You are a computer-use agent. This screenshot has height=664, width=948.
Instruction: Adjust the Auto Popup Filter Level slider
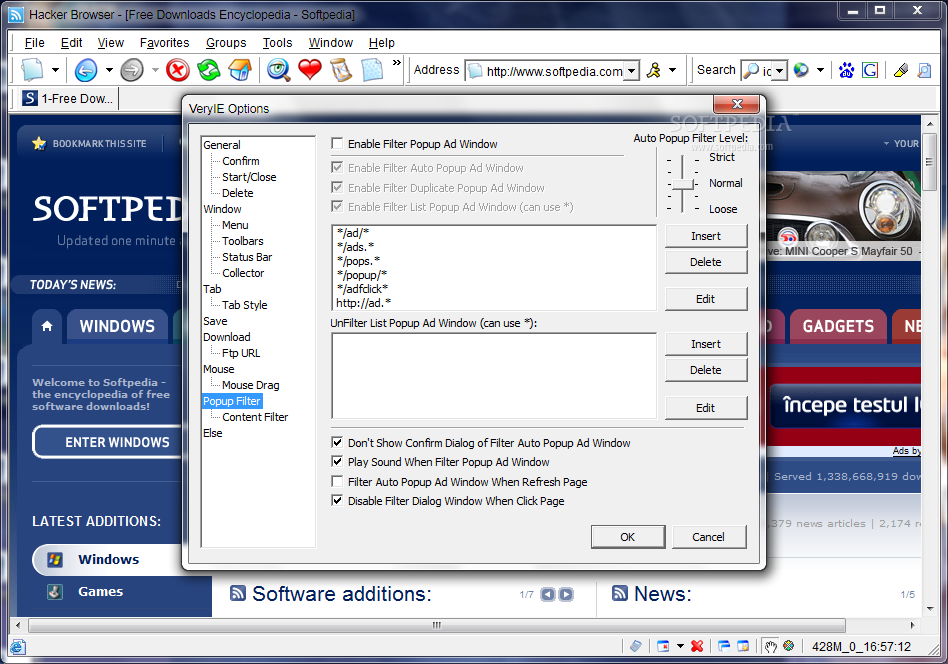point(683,183)
